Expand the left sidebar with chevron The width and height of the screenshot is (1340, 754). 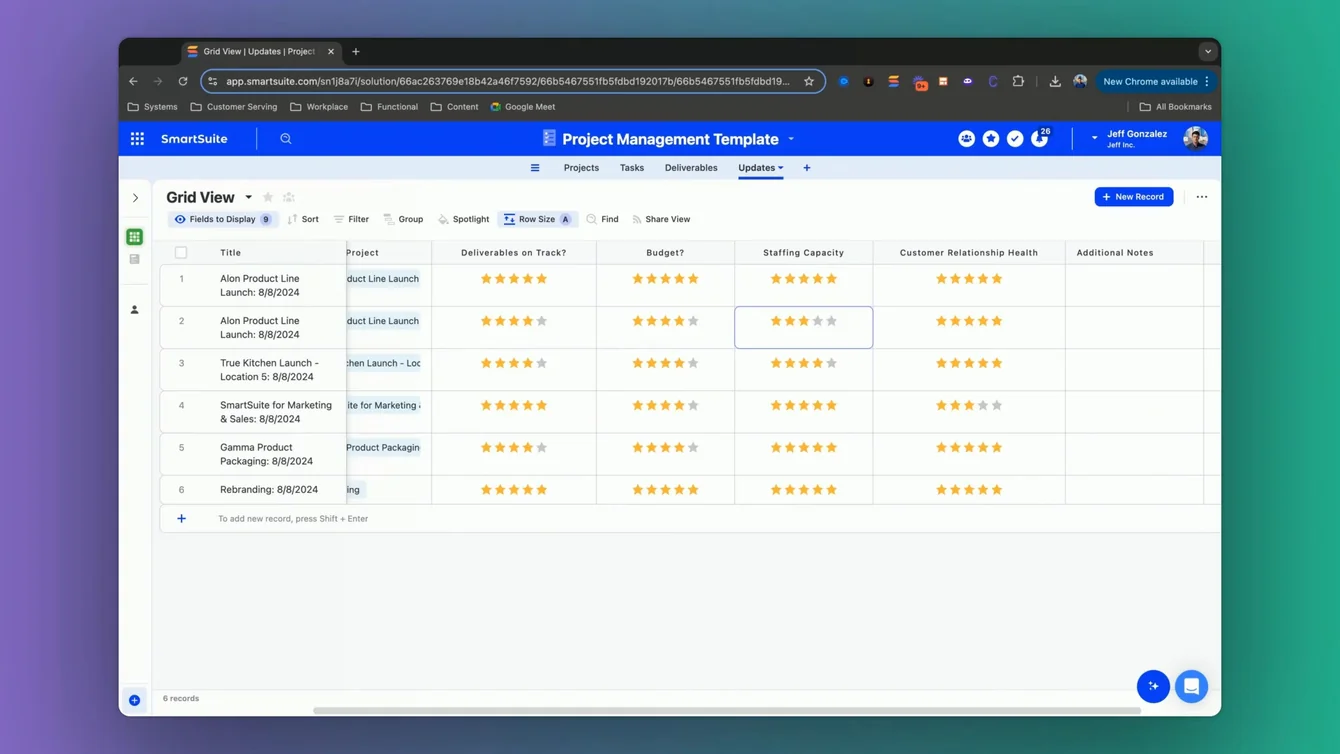(x=135, y=198)
